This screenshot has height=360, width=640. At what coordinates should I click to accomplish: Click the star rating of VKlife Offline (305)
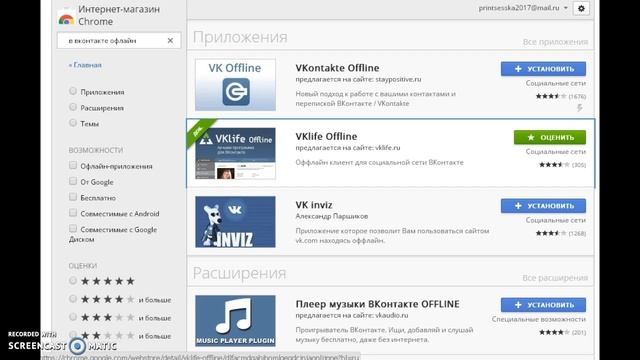pos(554,165)
